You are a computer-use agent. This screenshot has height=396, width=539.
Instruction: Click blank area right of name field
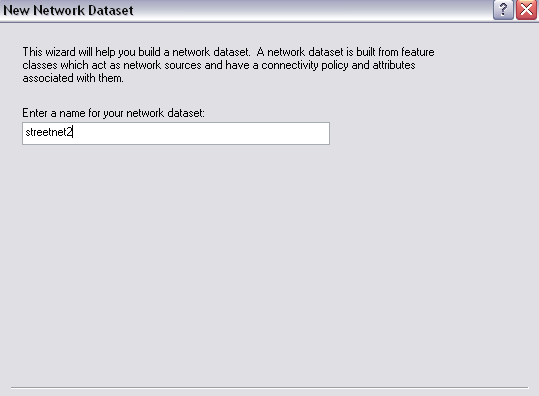coord(430,133)
